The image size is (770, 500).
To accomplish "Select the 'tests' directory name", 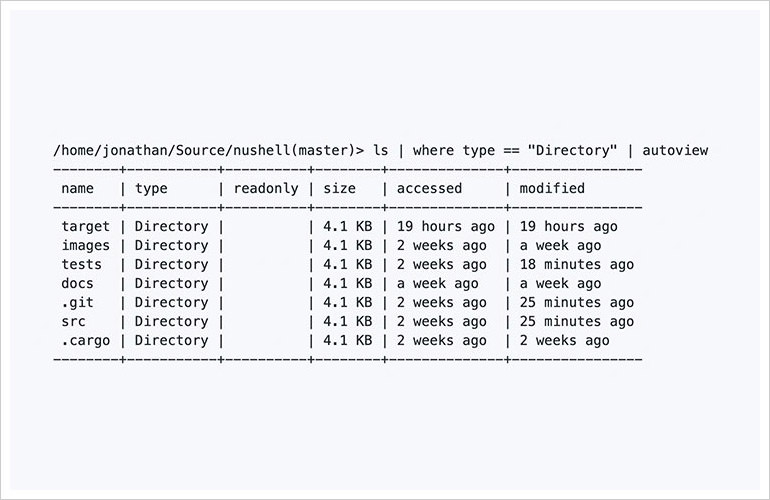I will point(81,265).
